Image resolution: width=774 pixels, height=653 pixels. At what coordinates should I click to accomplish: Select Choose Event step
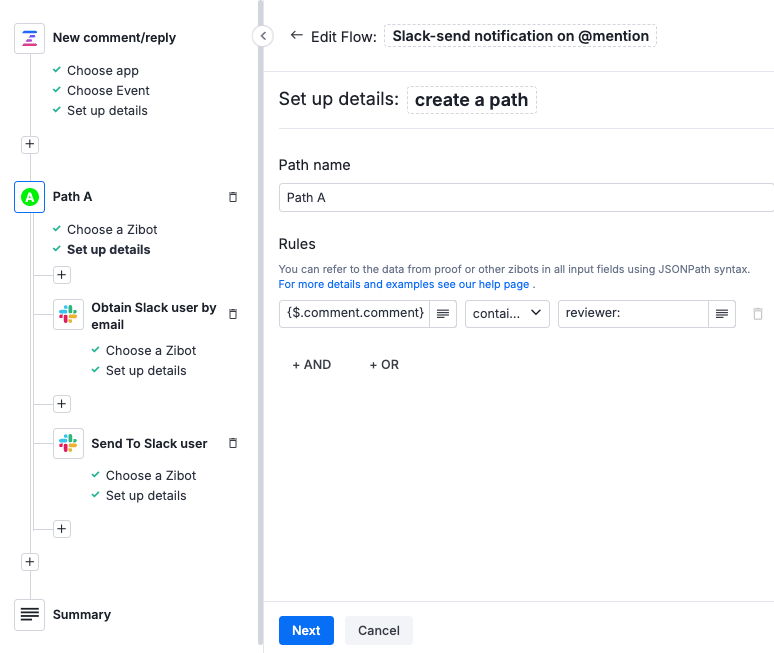coord(108,90)
